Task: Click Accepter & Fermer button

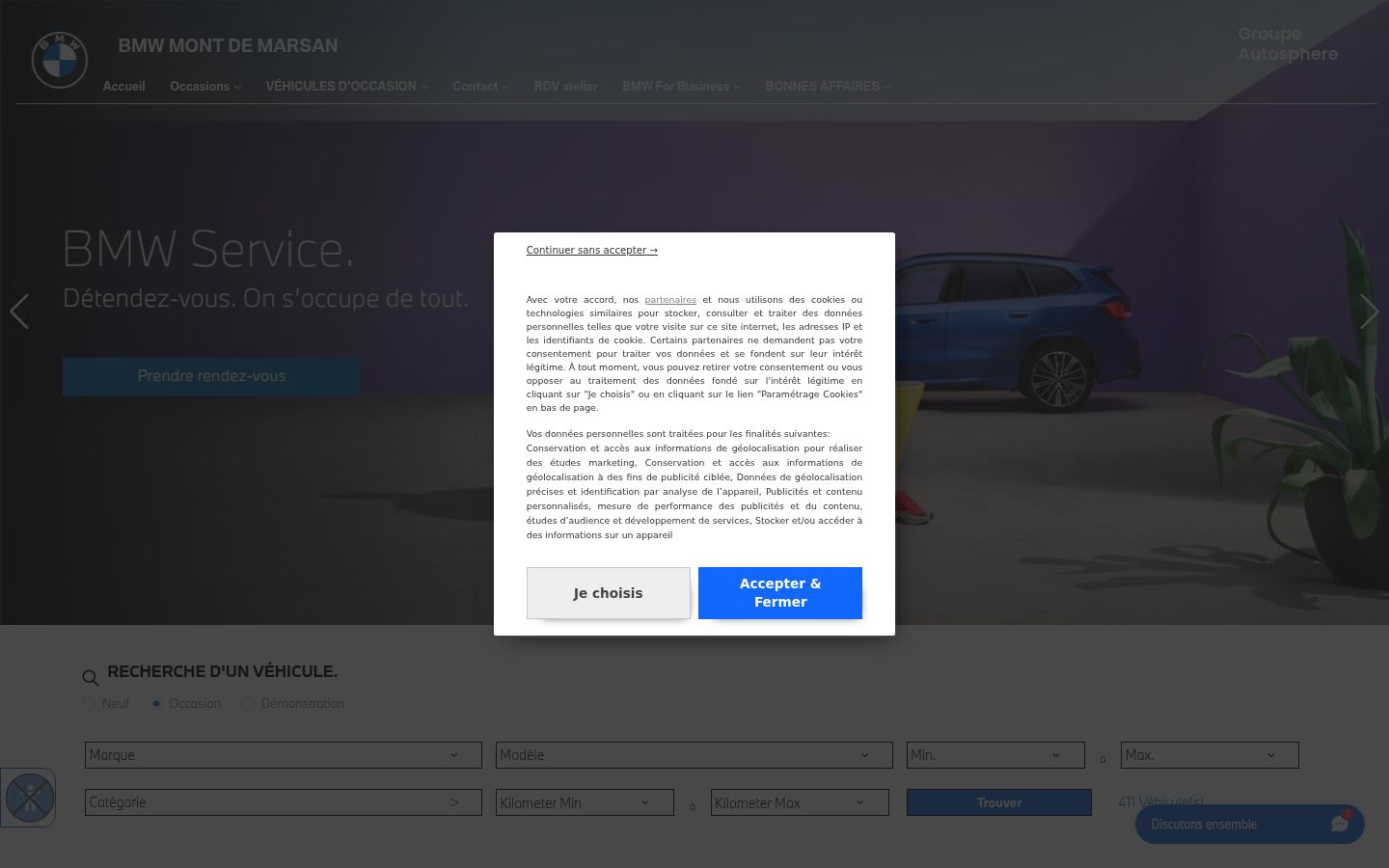Action: point(780,593)
